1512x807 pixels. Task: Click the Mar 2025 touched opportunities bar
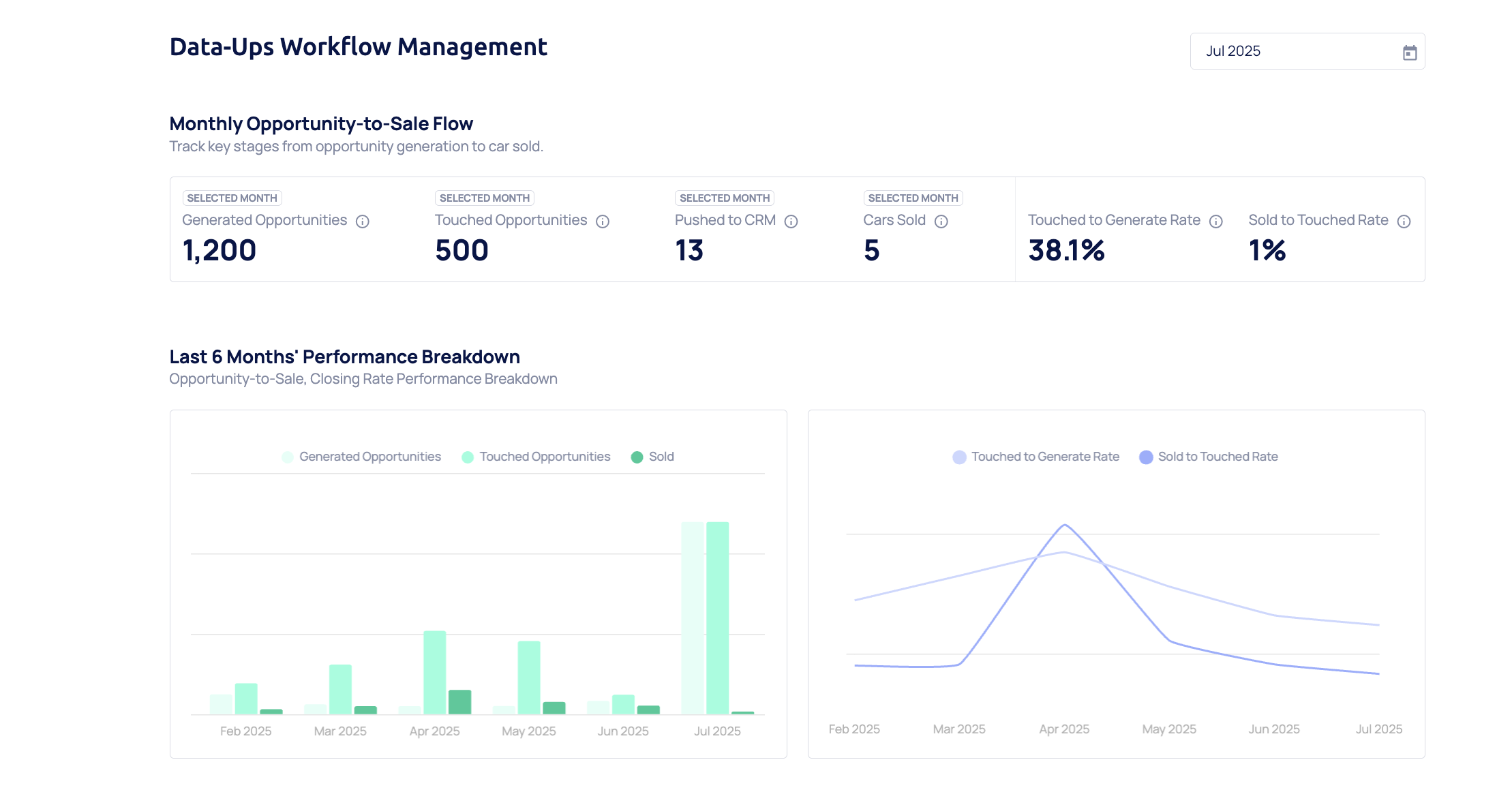pyautogui.click(x=340, y=688)
